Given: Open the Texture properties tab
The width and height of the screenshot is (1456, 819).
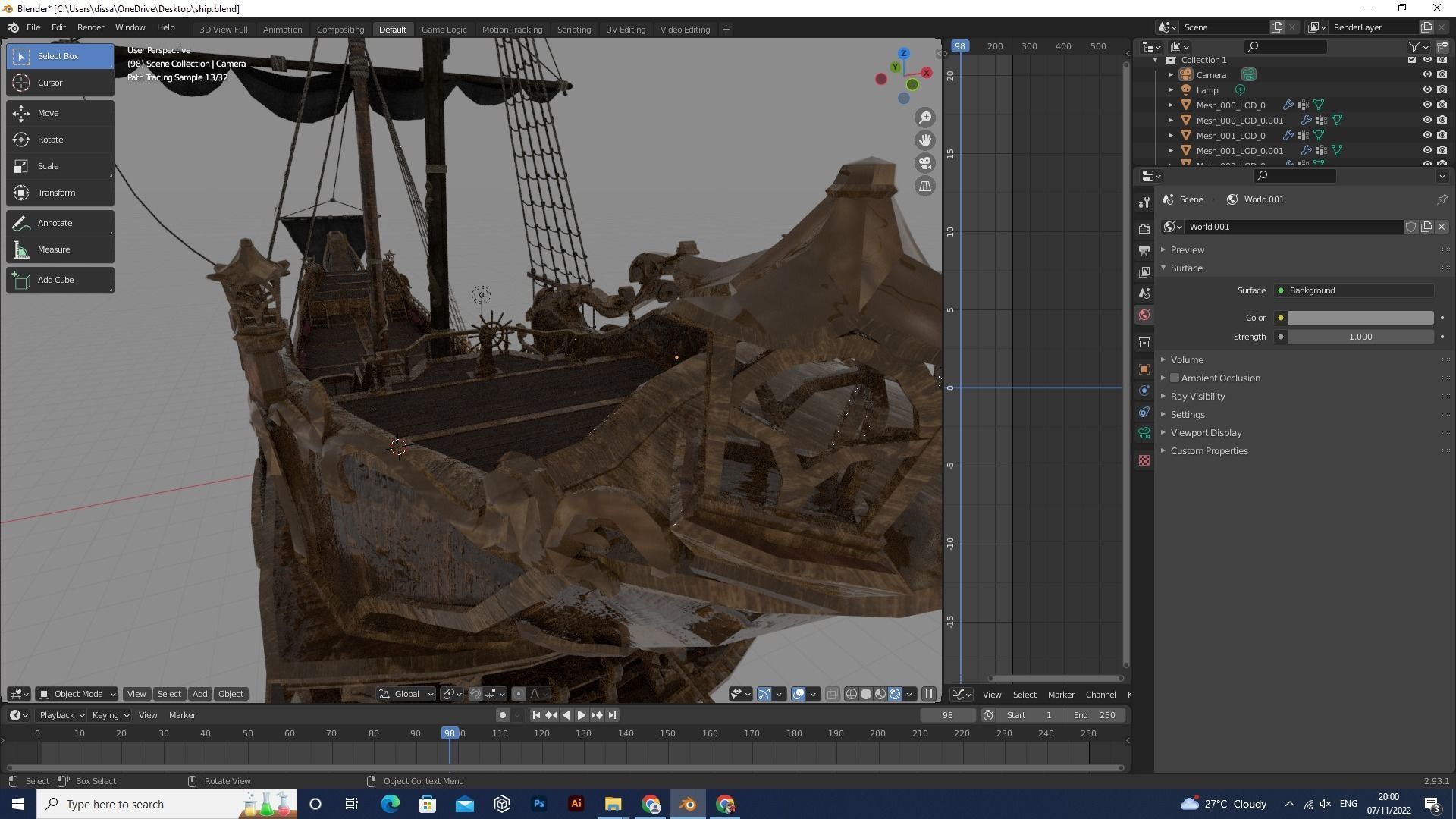Looking at the screenshot, I should click(x=1144, y=460).
